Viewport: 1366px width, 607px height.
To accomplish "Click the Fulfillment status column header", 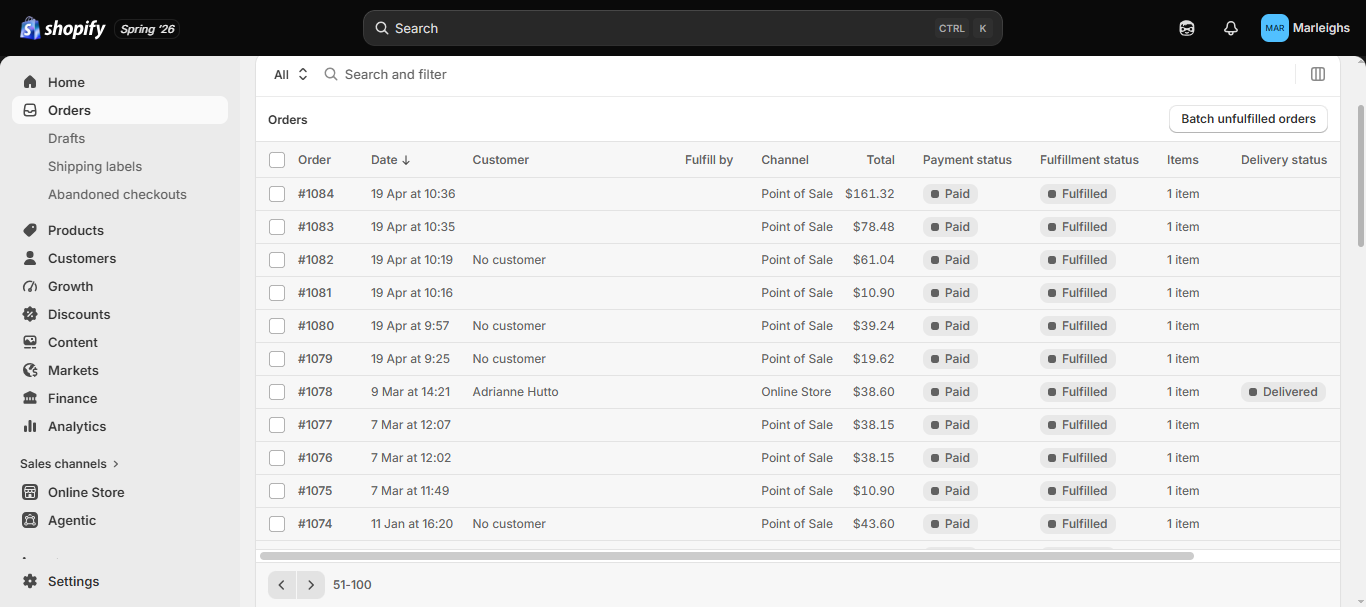I will [x=1089, y=160].
